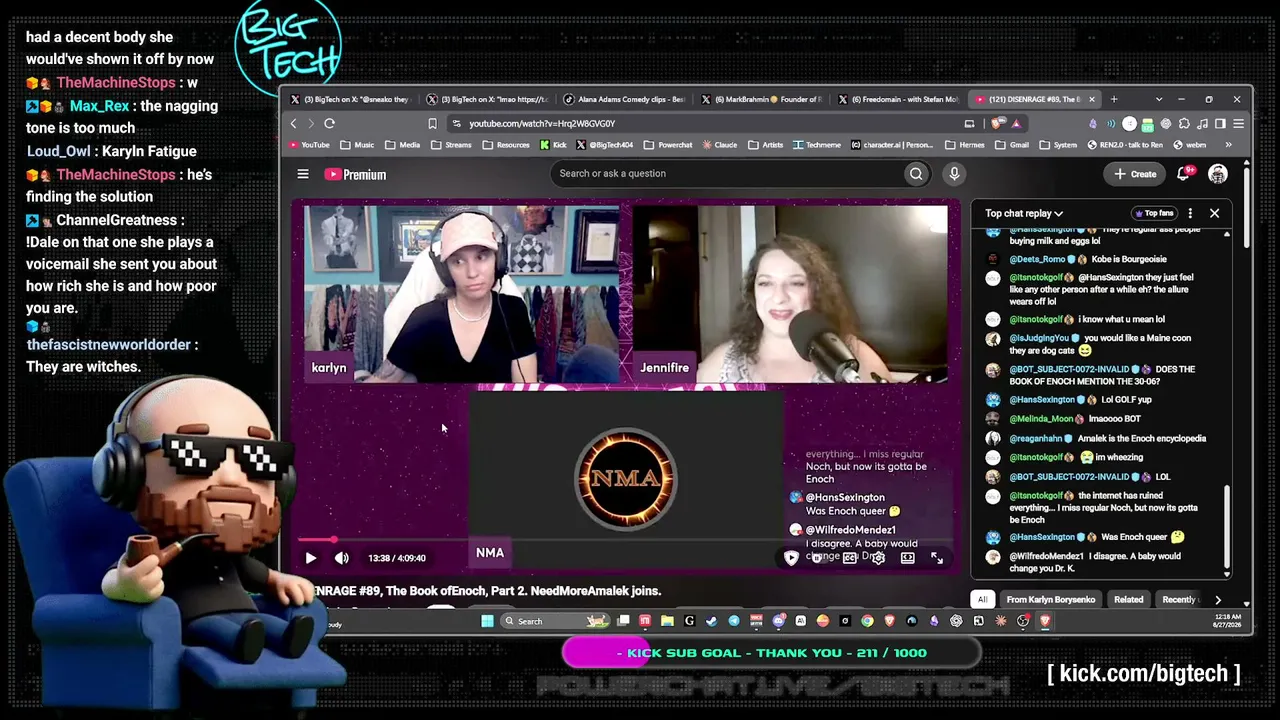This screenshot has width=1280, height=720.
Task: Show more filter chips with the right arrow
Action: [1217, 600]
